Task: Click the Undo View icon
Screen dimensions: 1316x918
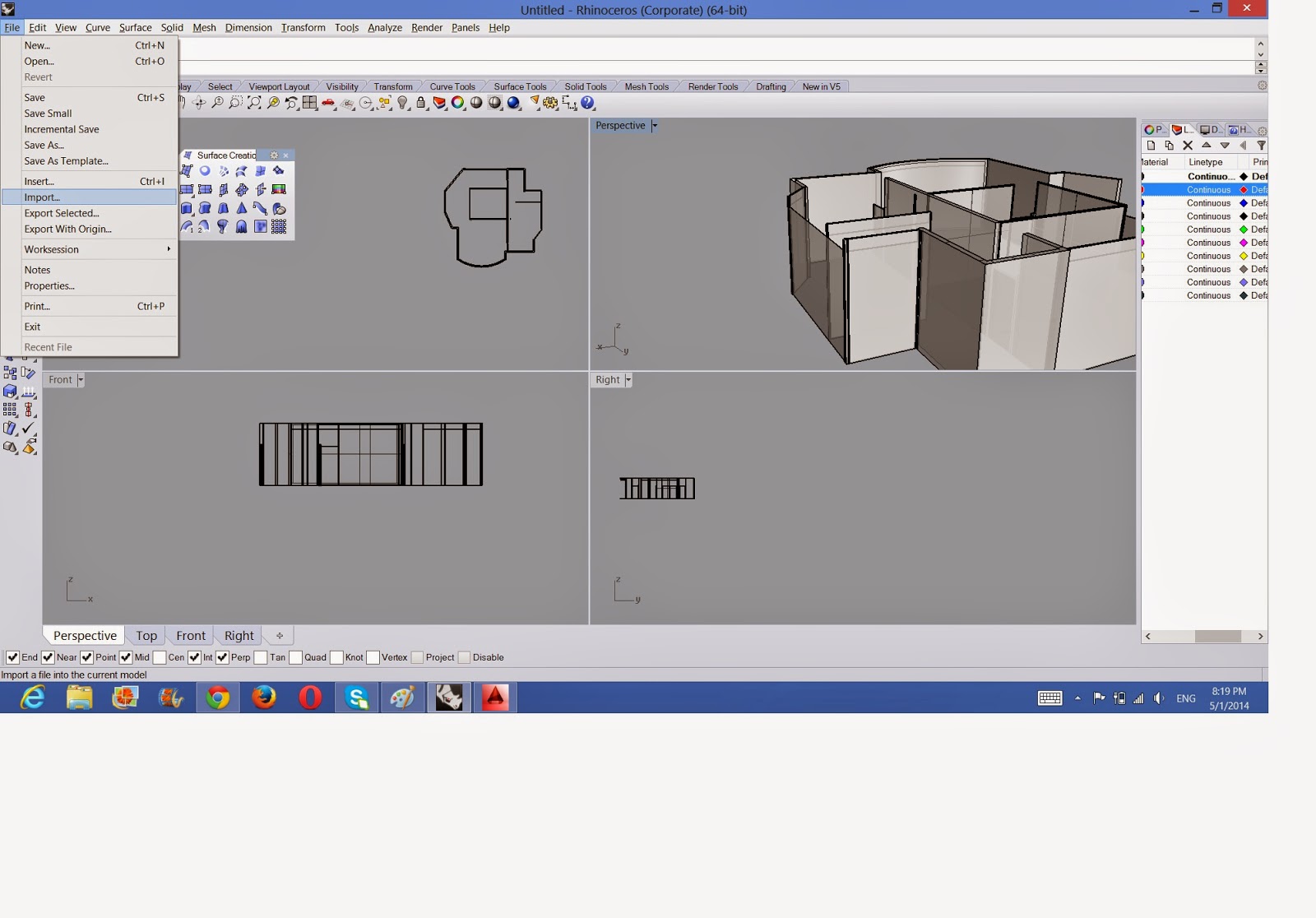Action: pyautogui.click(x=291, y=103)
